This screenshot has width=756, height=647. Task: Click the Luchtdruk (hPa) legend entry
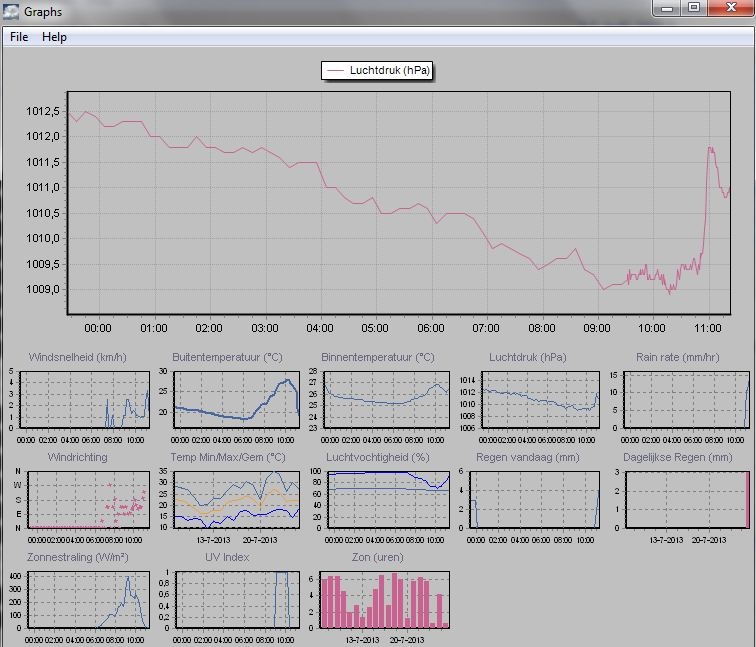[x=378, y=70]
